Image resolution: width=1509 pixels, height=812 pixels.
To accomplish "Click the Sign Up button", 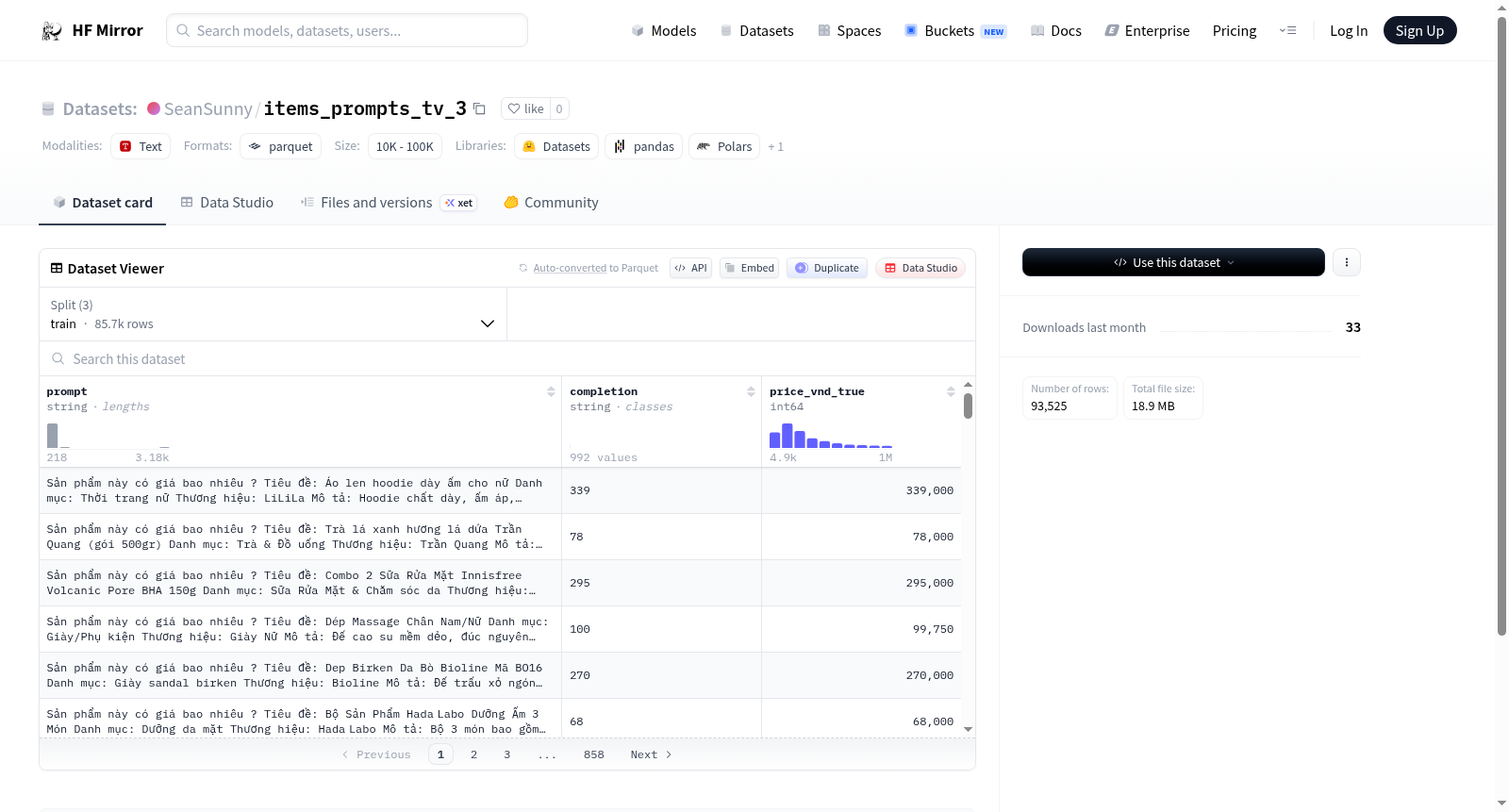I will pyautogui.click(x=1419, y=30).
